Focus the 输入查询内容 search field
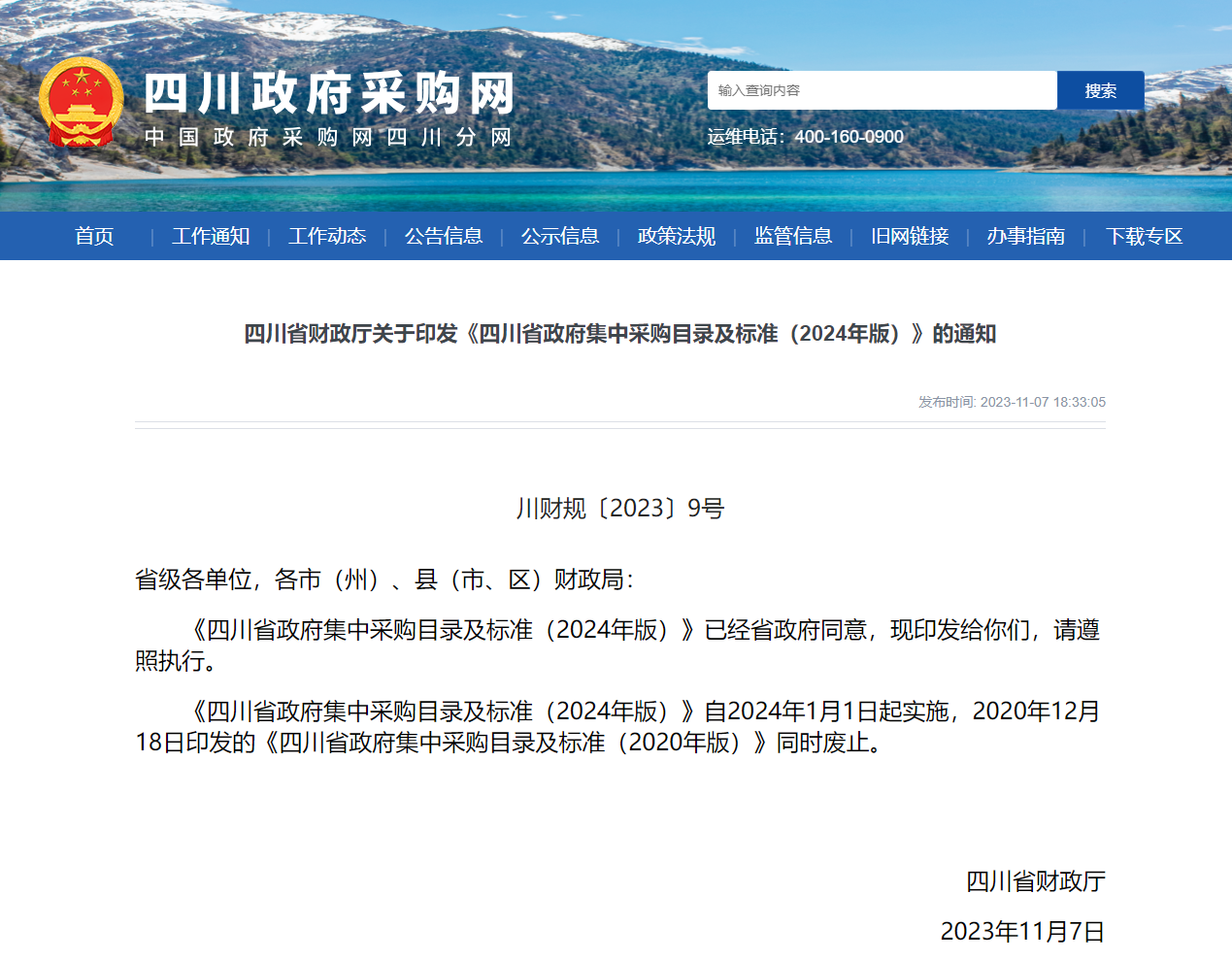The width and height of the screenshot is (1232, 960). click(882, 90)
